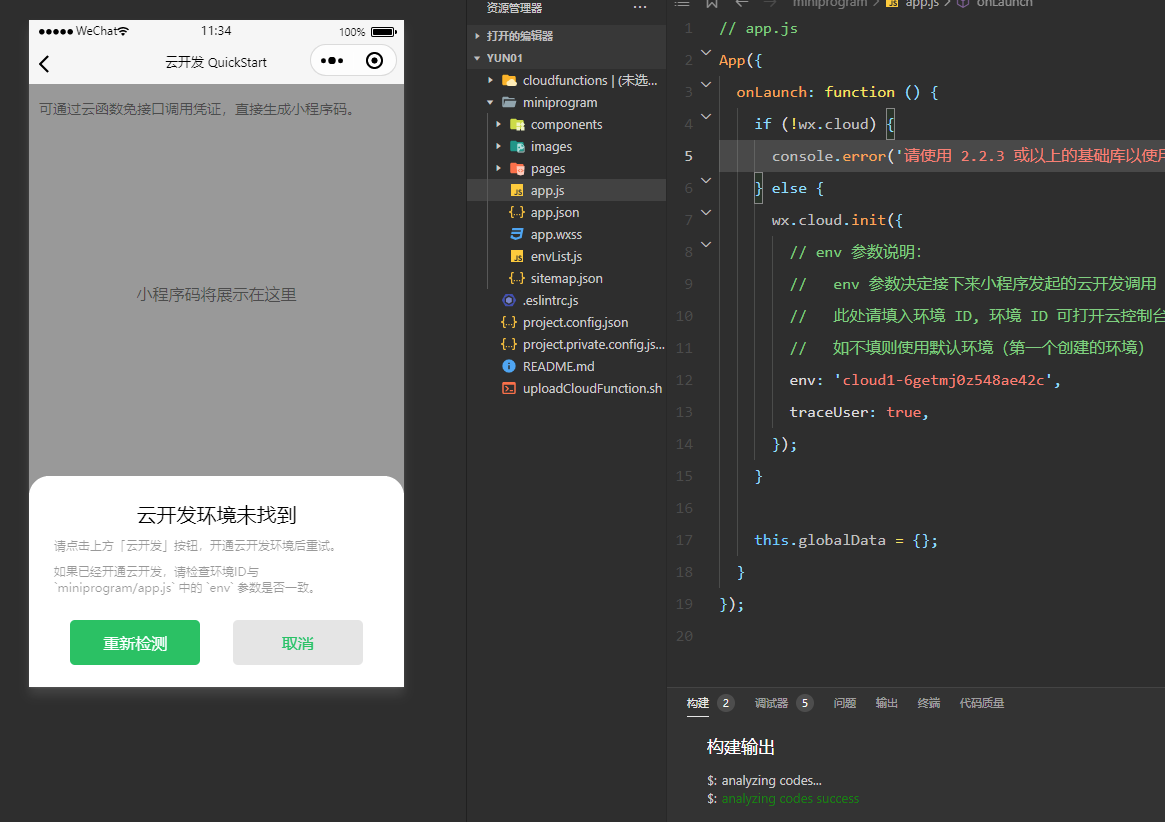Open the mini program three-dot menu
The width and height of the screenshot is (1165, 822).
(x=332, y=61)
